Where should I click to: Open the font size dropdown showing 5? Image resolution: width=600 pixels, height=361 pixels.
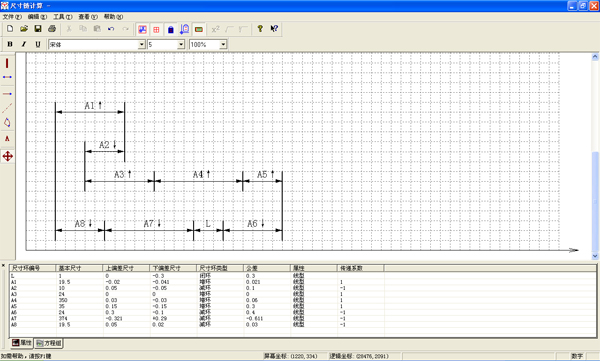tap(181, 45)
